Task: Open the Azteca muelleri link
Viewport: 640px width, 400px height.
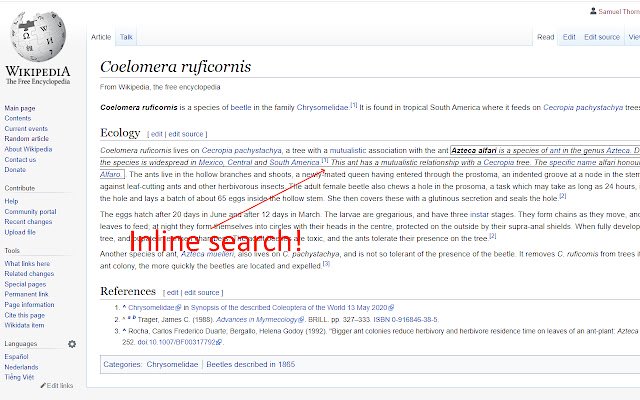Action: pos(207,254)
